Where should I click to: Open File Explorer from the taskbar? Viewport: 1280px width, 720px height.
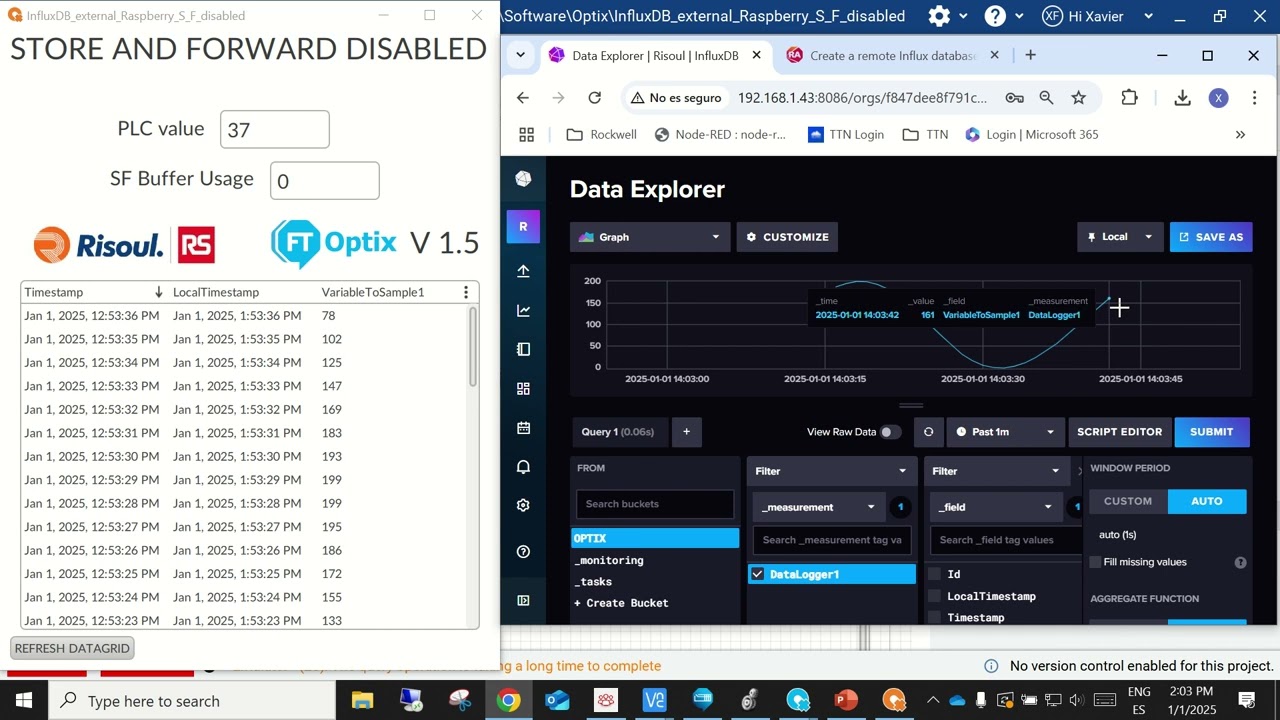coord(362,700)
